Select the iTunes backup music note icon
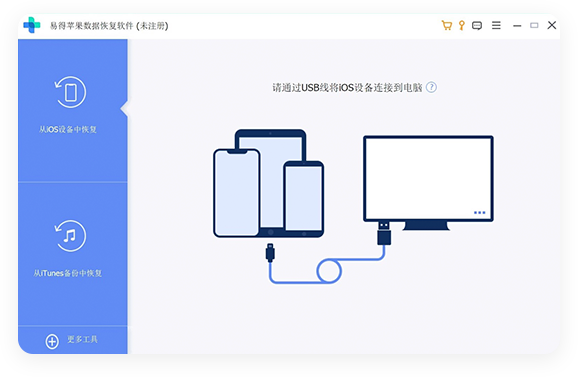The height and width of the screenshot is (377, 578). pyautogui.click(x=70, y=236)
